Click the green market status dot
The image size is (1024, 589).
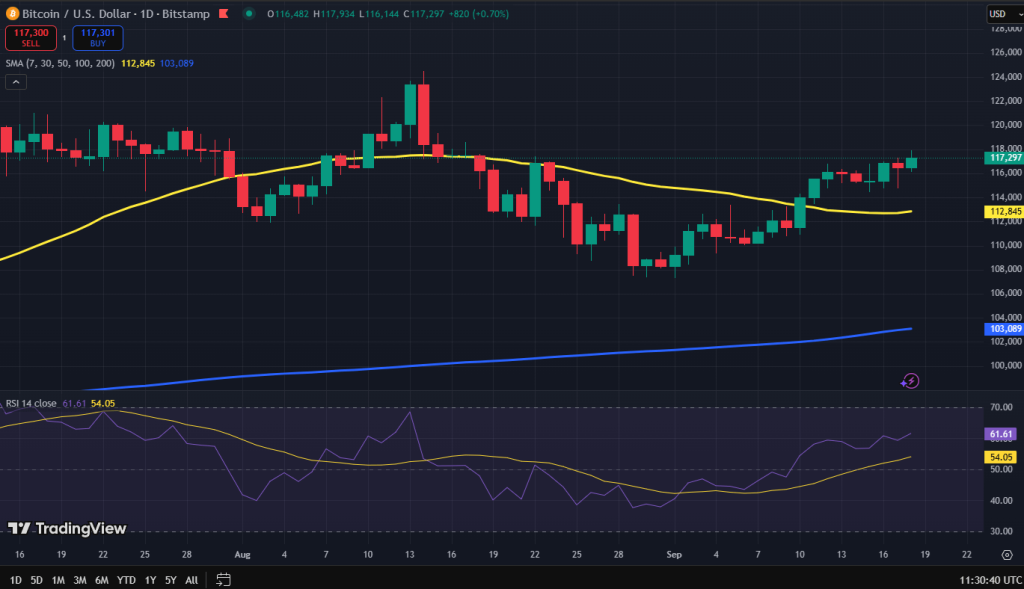pyautogui.click(x=249, y=14)
